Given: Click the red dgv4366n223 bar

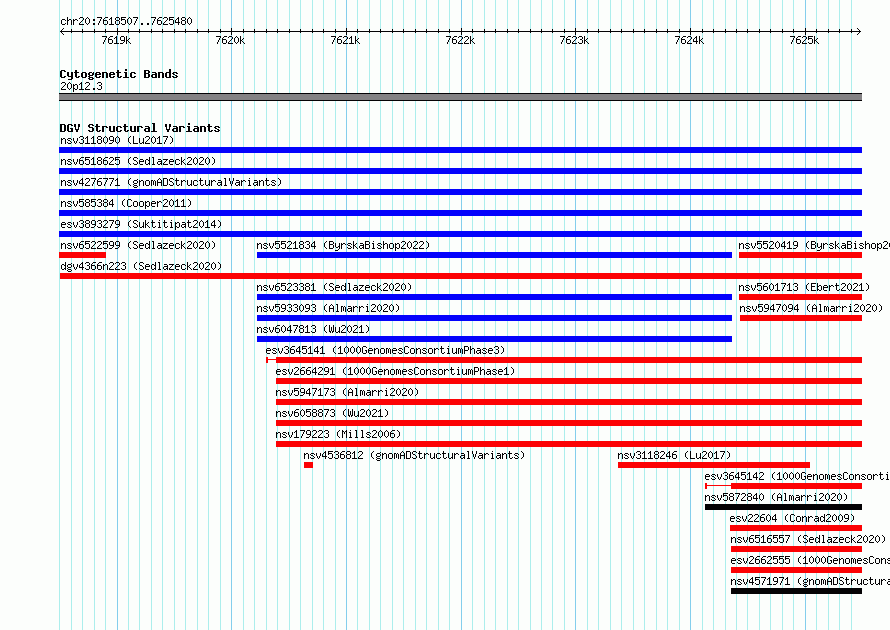Looking at the screenshot, I should 460,276.
